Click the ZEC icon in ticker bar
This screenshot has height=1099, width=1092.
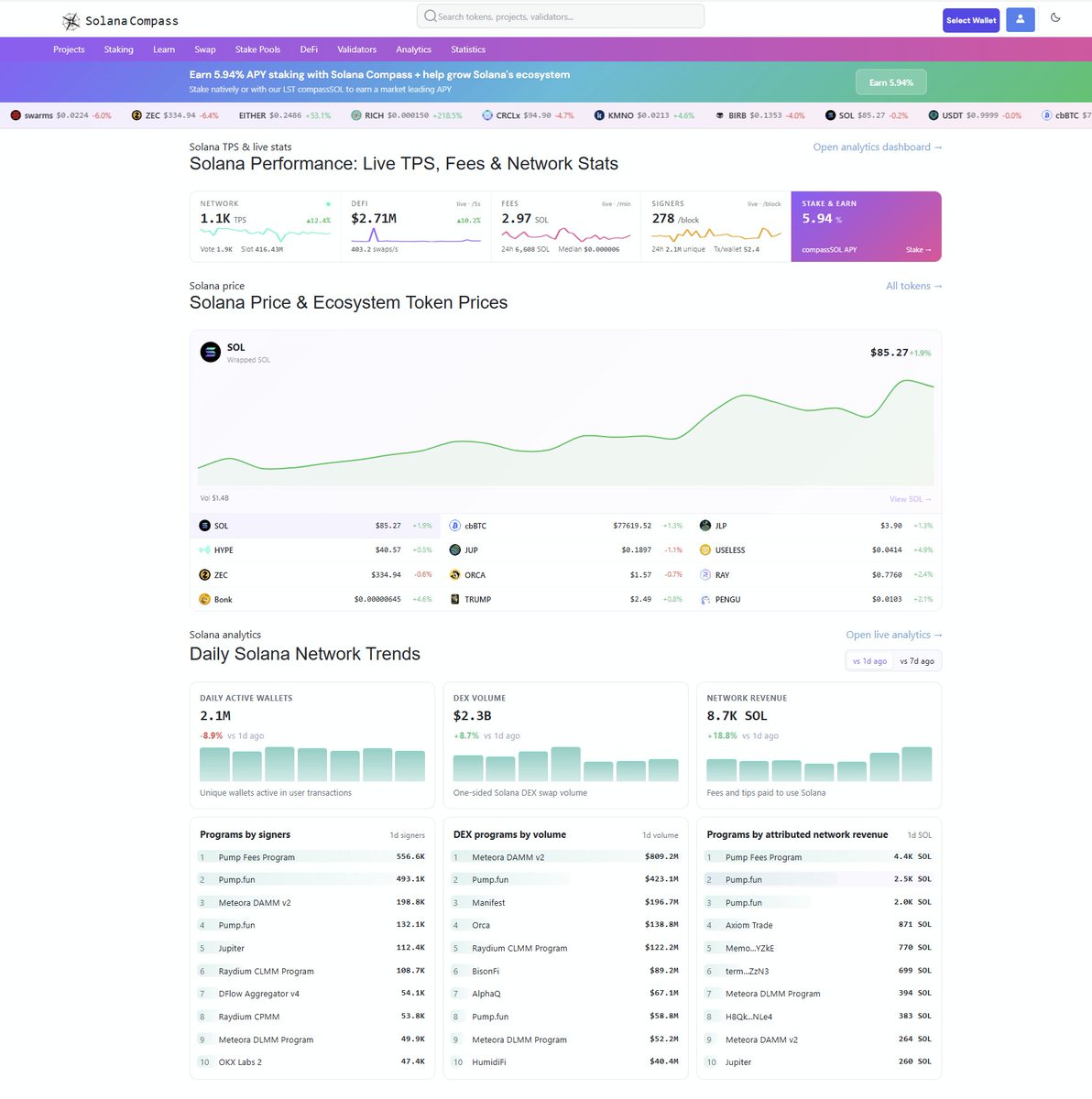tap(136, 115)
